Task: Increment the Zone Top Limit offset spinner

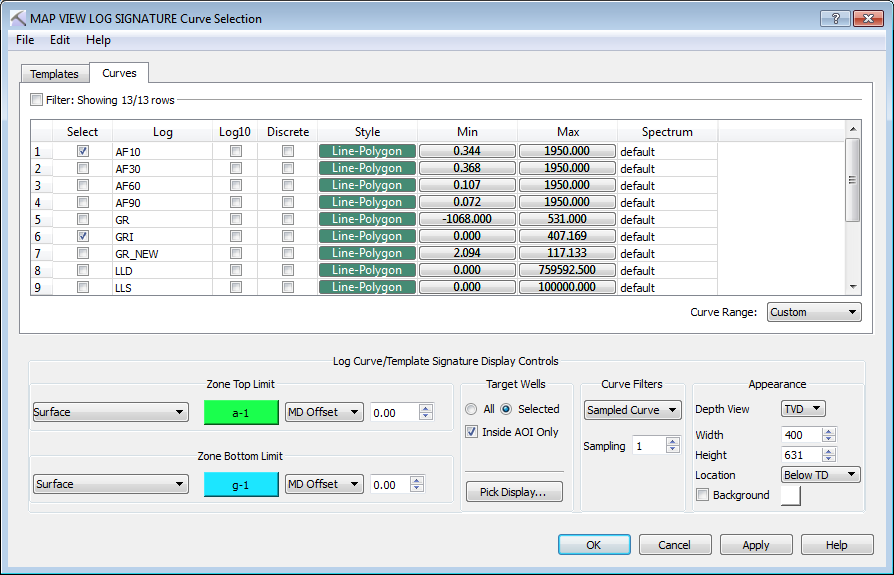Action: point(427,408)
